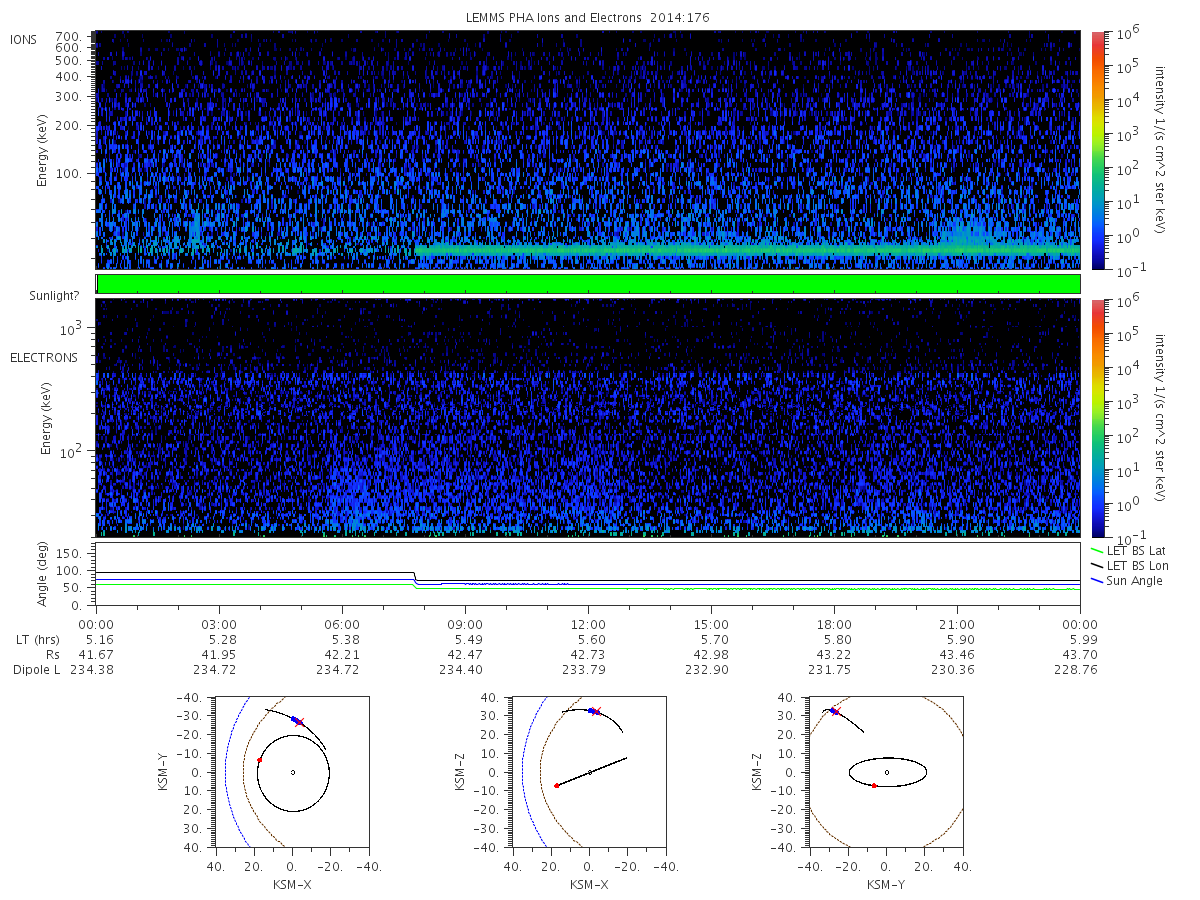This screenshot has width=1200, height=900.
Task: Click the ions Energy (keV) axis label
Action: 42,150
